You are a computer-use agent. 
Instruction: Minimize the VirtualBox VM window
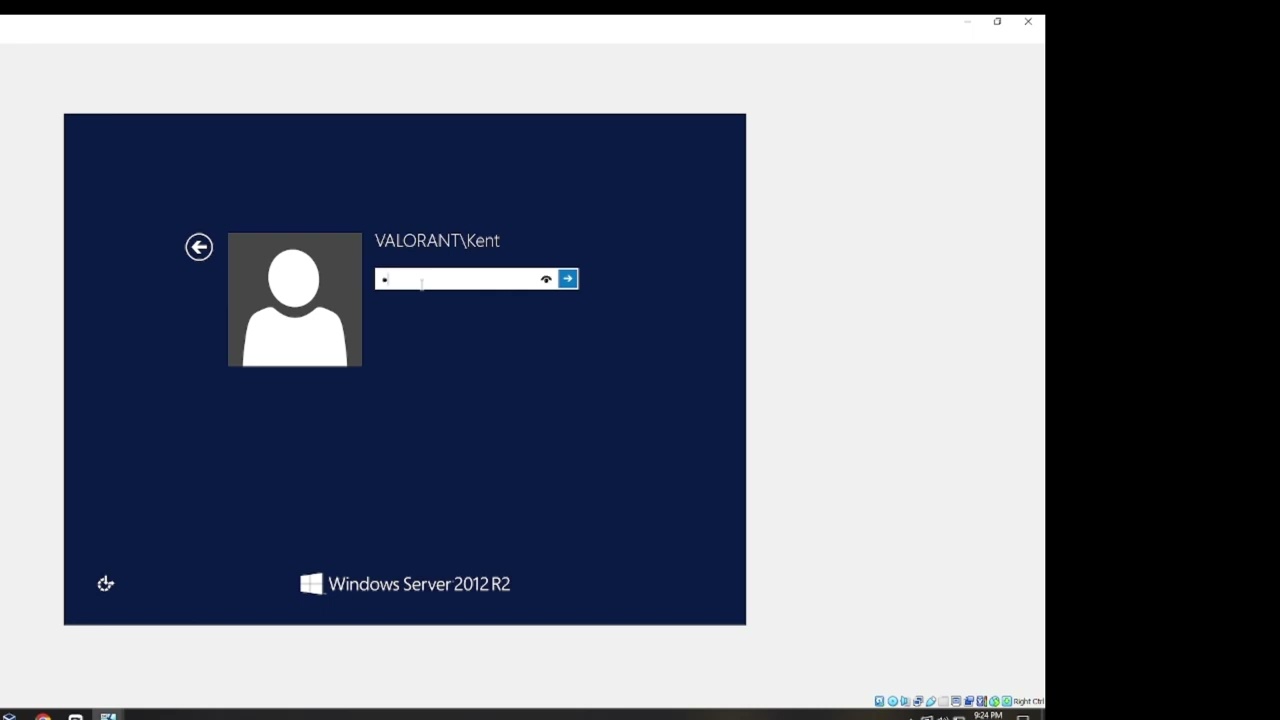(x=967, y=21)
